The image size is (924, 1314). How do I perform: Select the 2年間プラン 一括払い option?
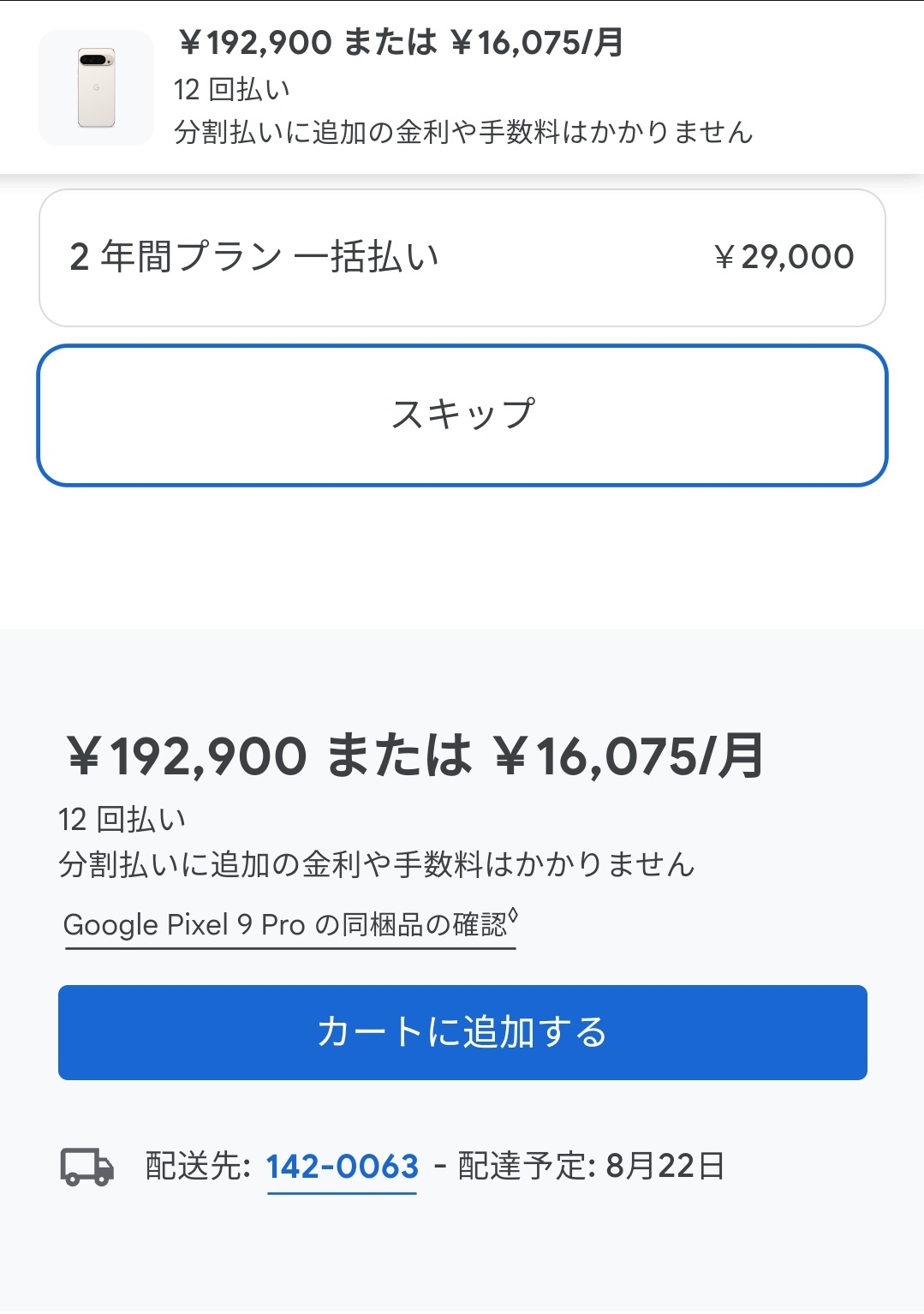pyautogui.click(x=462, y=258)
